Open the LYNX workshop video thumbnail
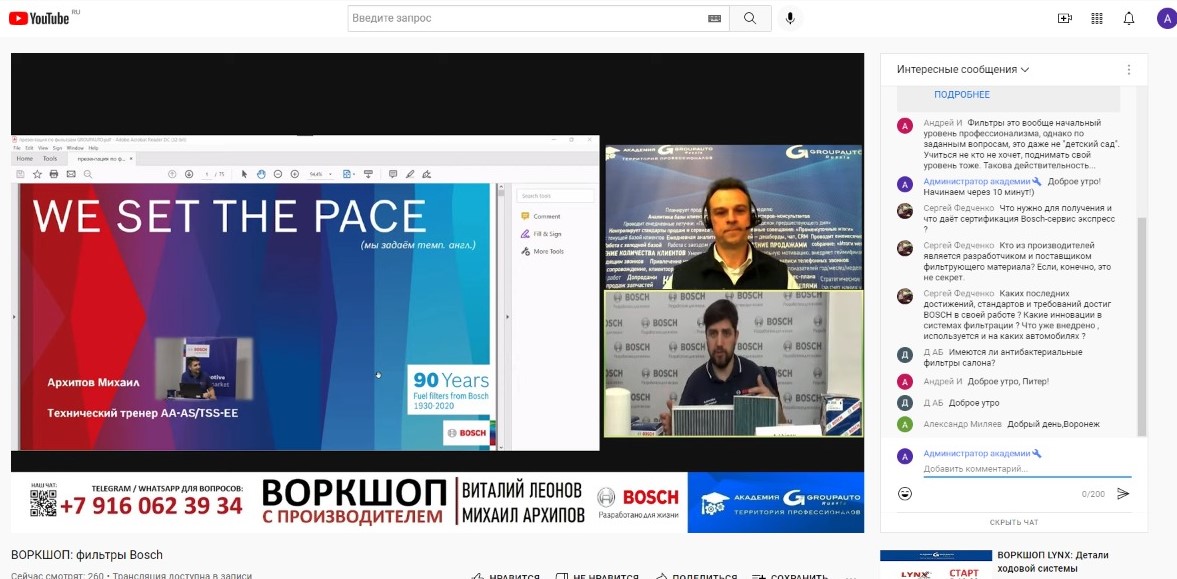This screenshot has height=579, width=1177. coord(936,565)
